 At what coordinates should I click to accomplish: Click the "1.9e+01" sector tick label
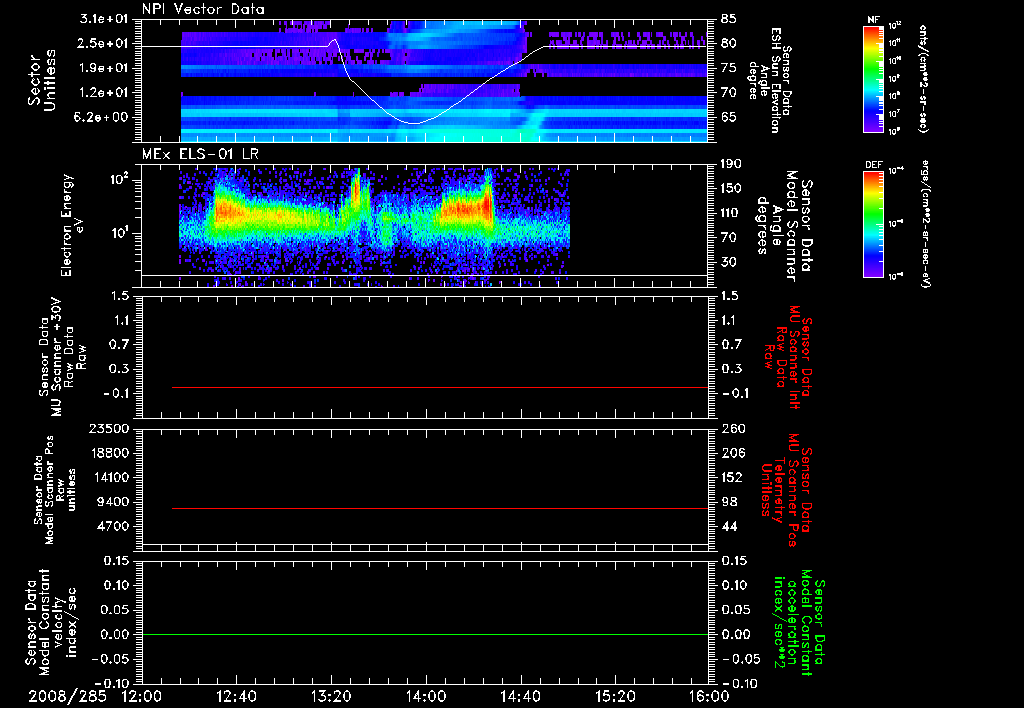tap(103, 68)
